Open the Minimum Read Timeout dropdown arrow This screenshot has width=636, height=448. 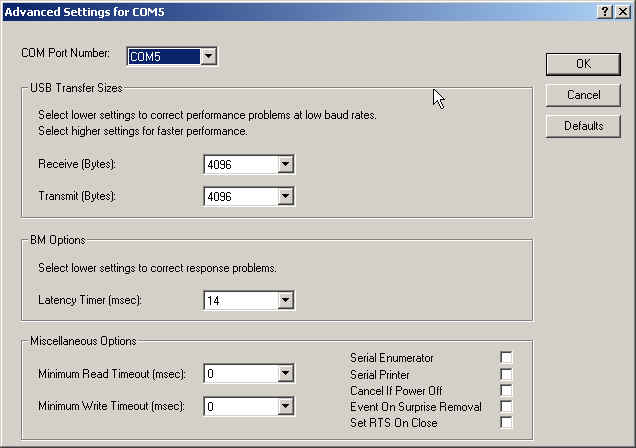(x=286, y=373)
